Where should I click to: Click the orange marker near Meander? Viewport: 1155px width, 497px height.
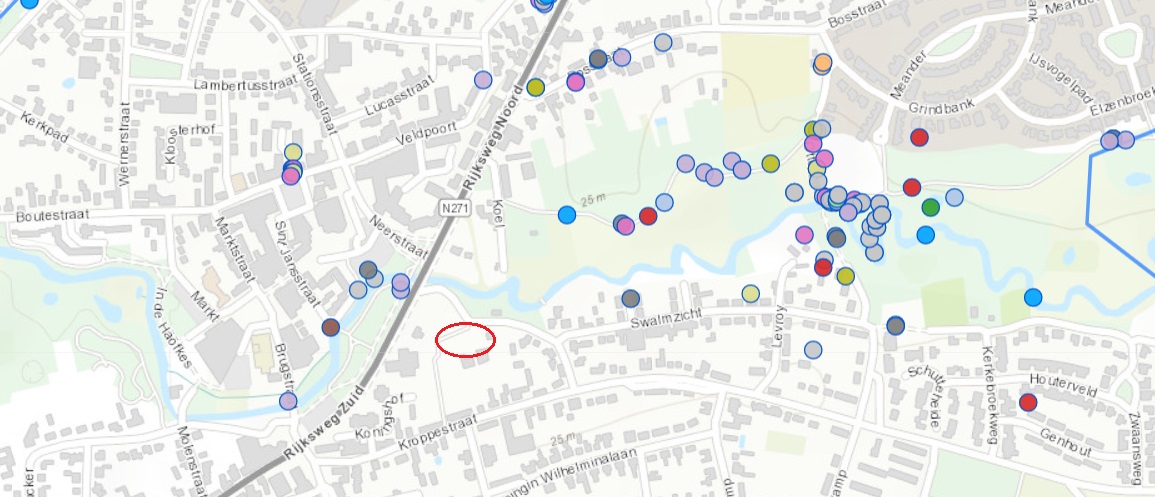click(823, 62)
